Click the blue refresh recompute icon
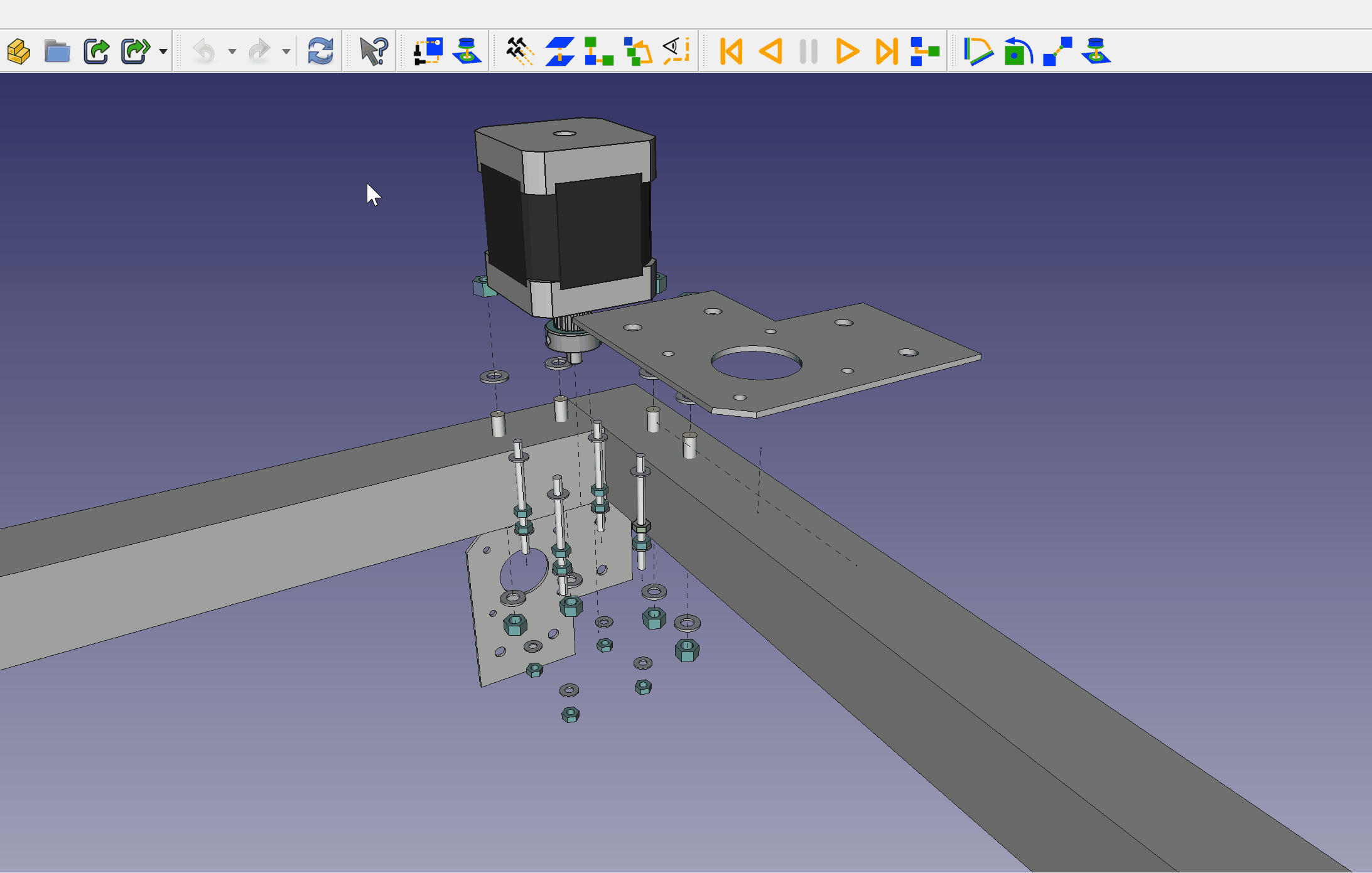This screenshot has height=873, width=1372. pos(320,51)
